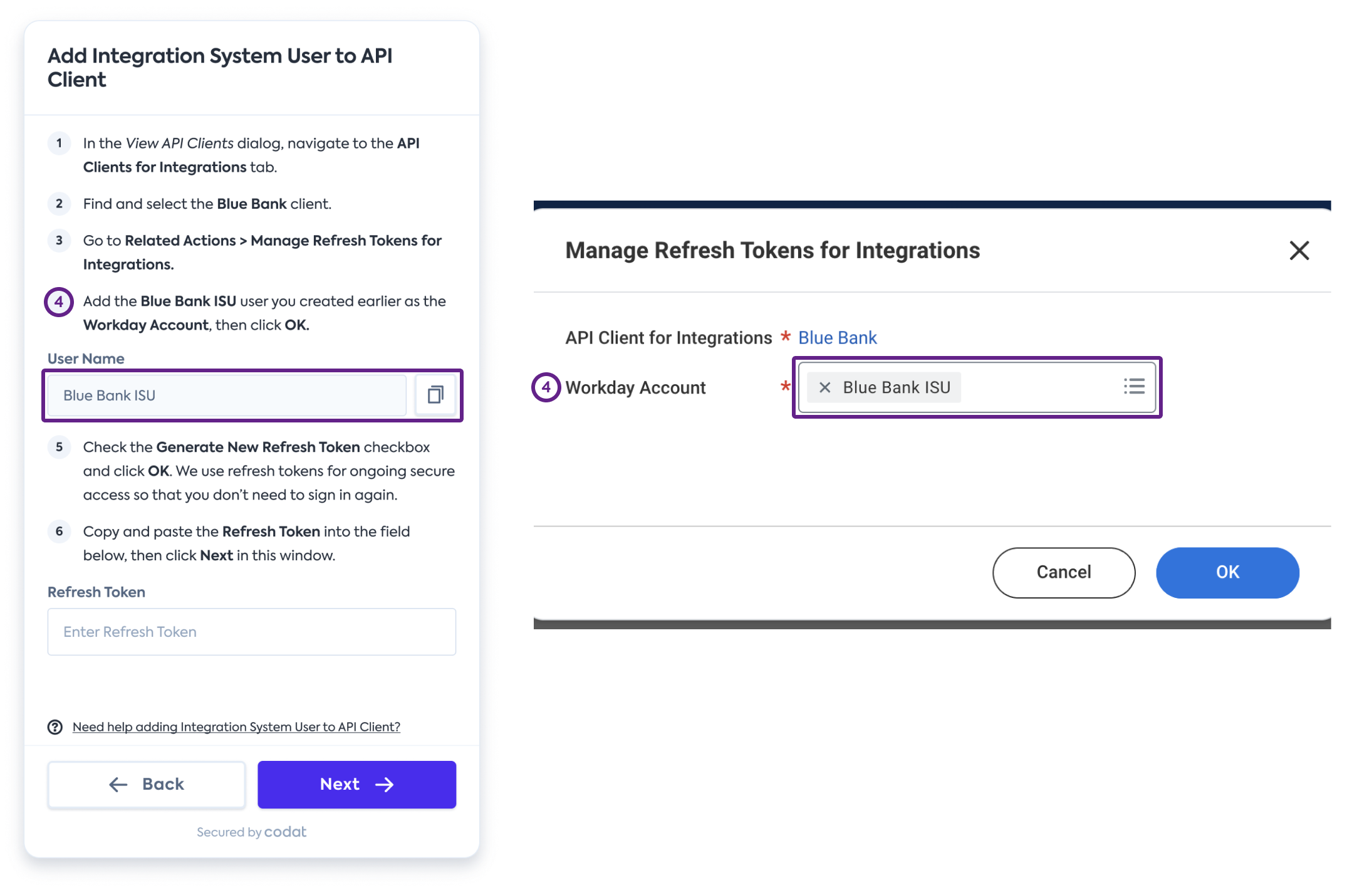Click the Enter Refresh Token input field
Screen dimensions: 1372x890
[x=251, y=632]
